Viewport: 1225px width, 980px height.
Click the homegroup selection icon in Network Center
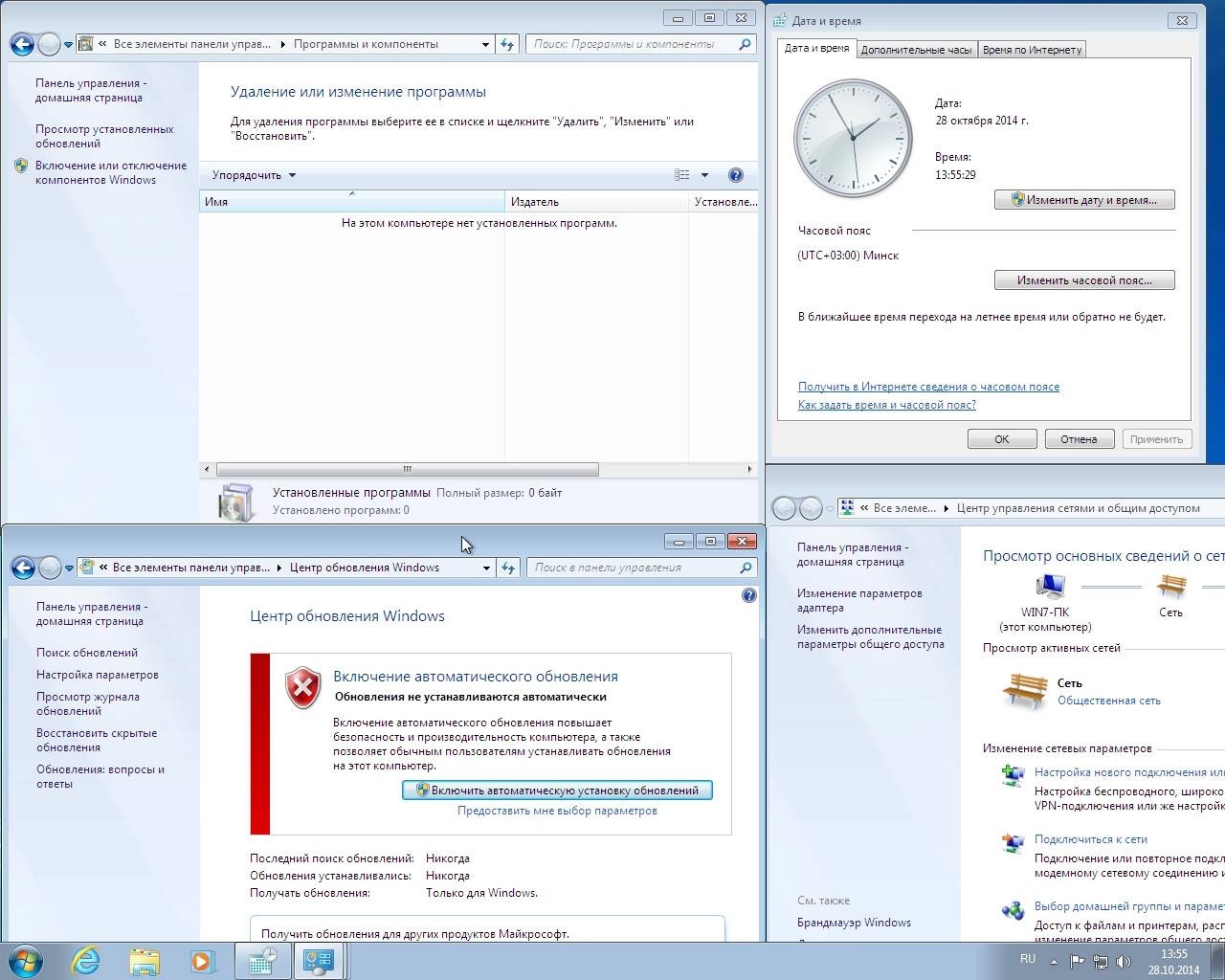coord(1013,910)
